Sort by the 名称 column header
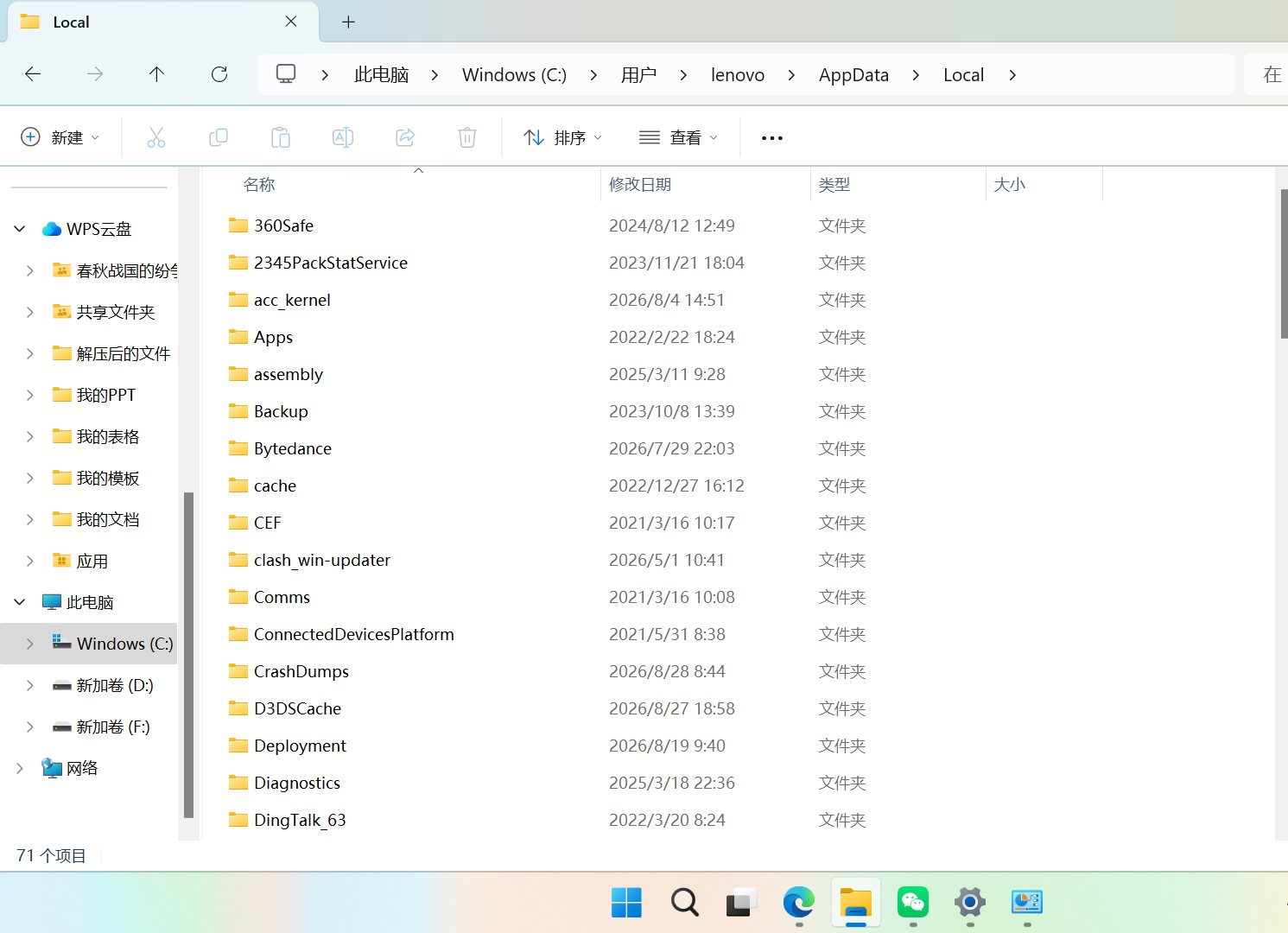 point(401,184)
